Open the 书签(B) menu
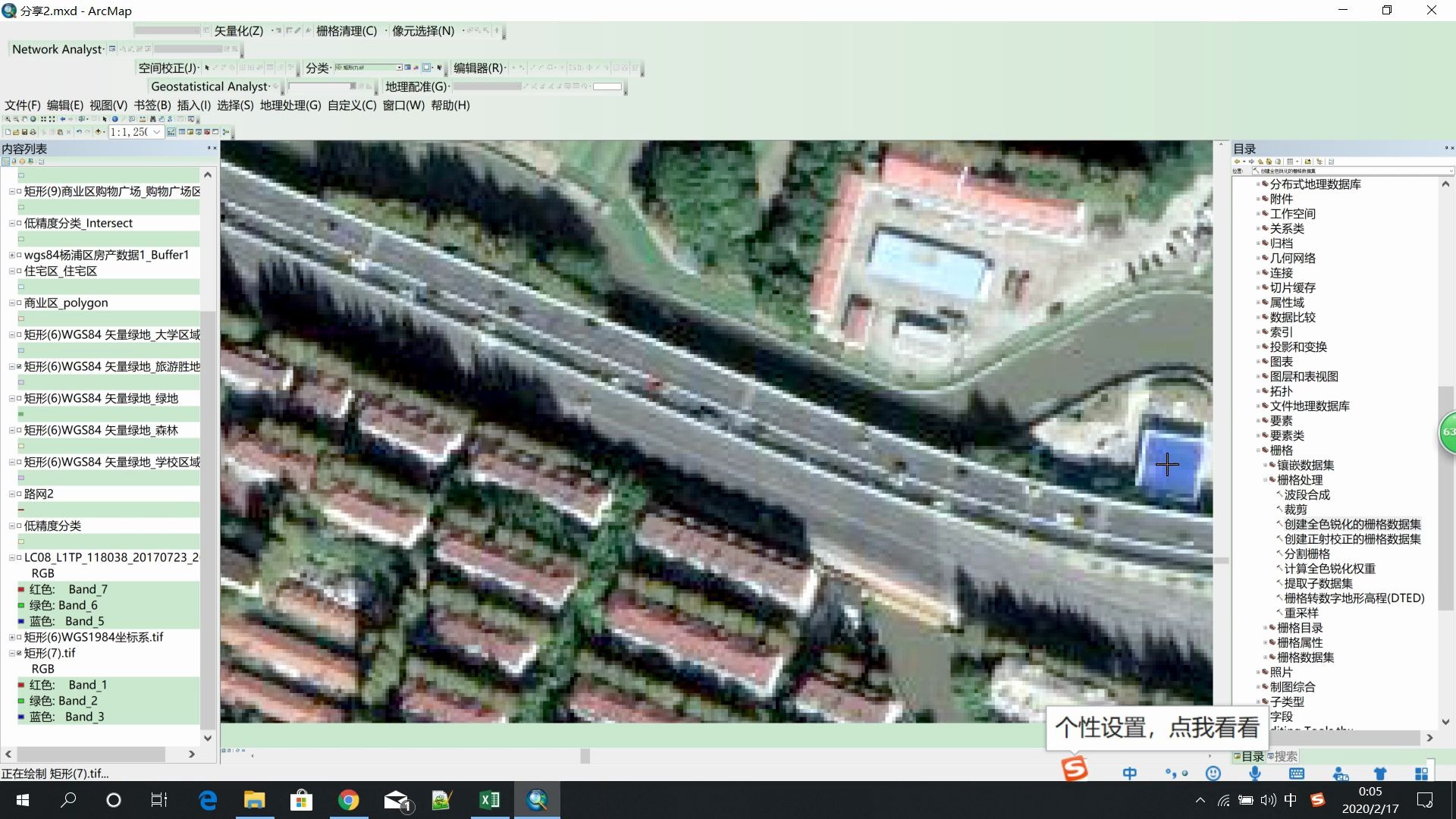This screenshot has height=819, width=1456. click(152, 105)
